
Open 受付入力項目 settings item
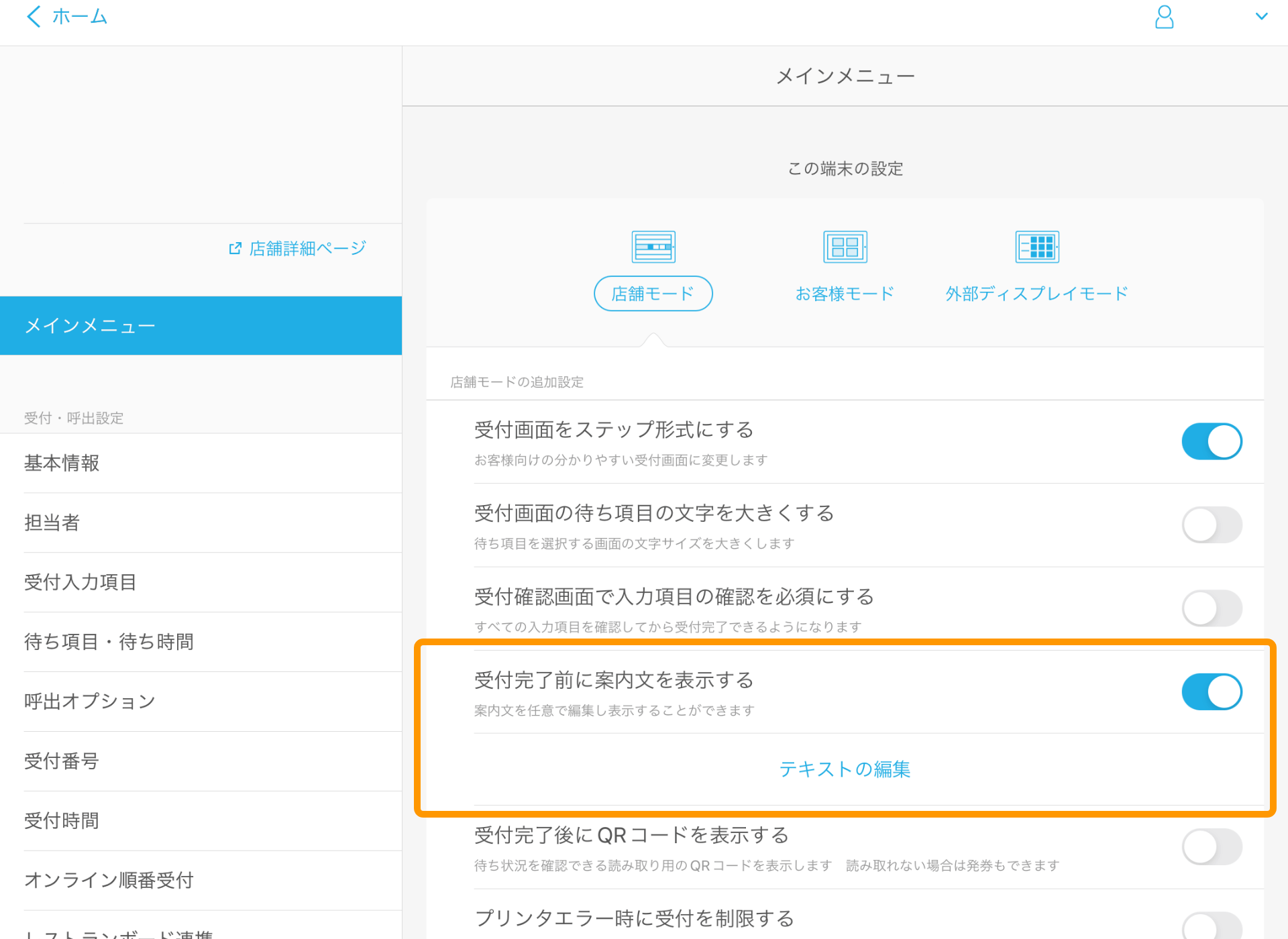(x=201, y=582)
